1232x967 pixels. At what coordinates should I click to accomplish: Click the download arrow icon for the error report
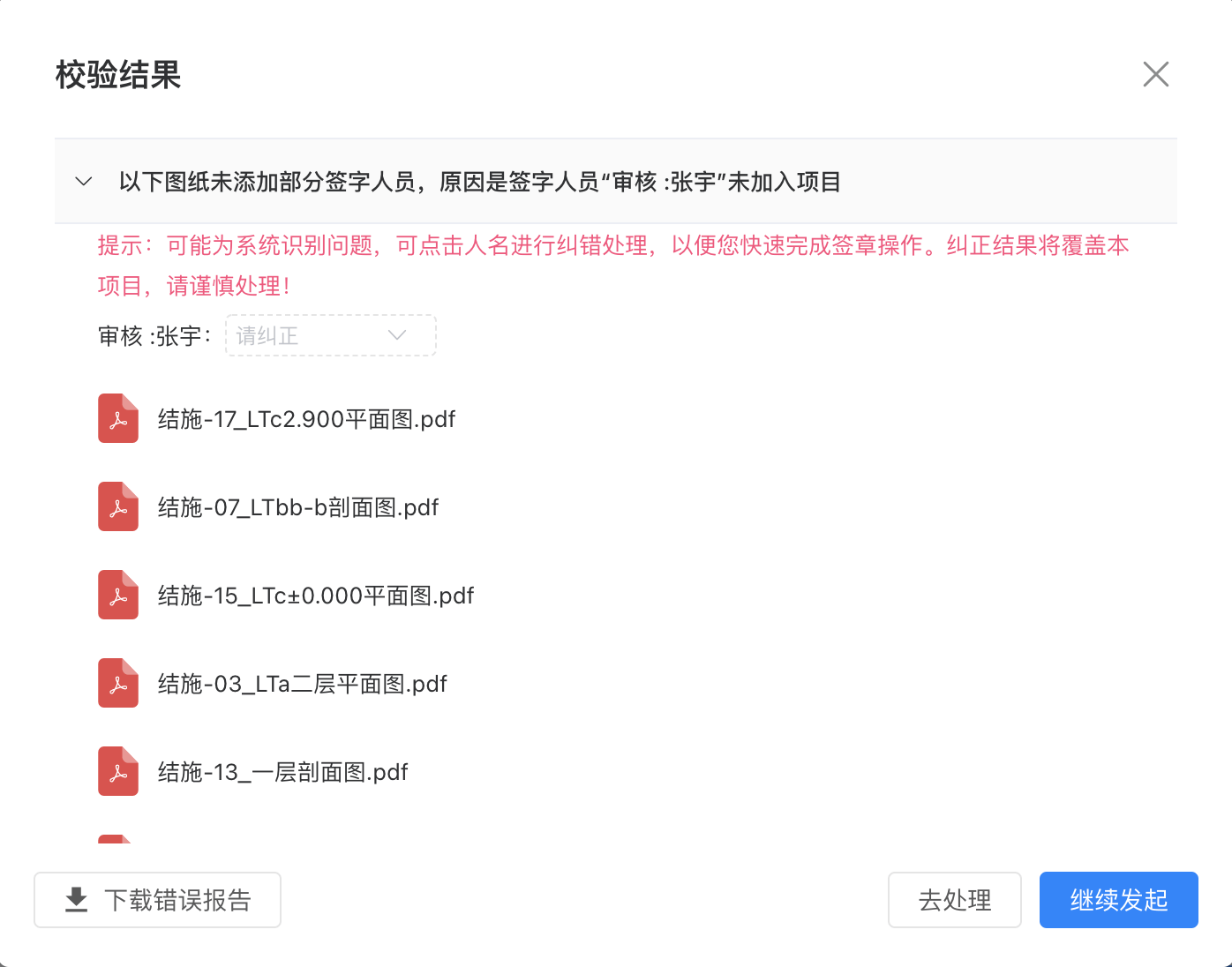tap(77, 900)
